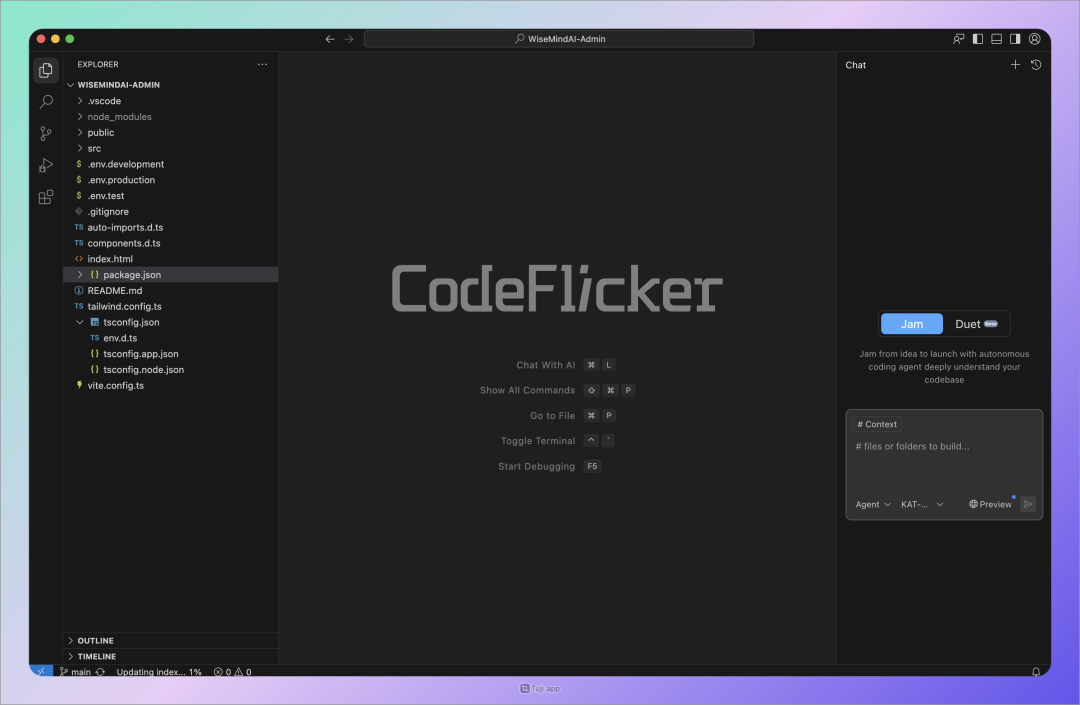Viewport: 1080px width, 705px height.
Task: Open the Extensions view
Action: [45, 197]
